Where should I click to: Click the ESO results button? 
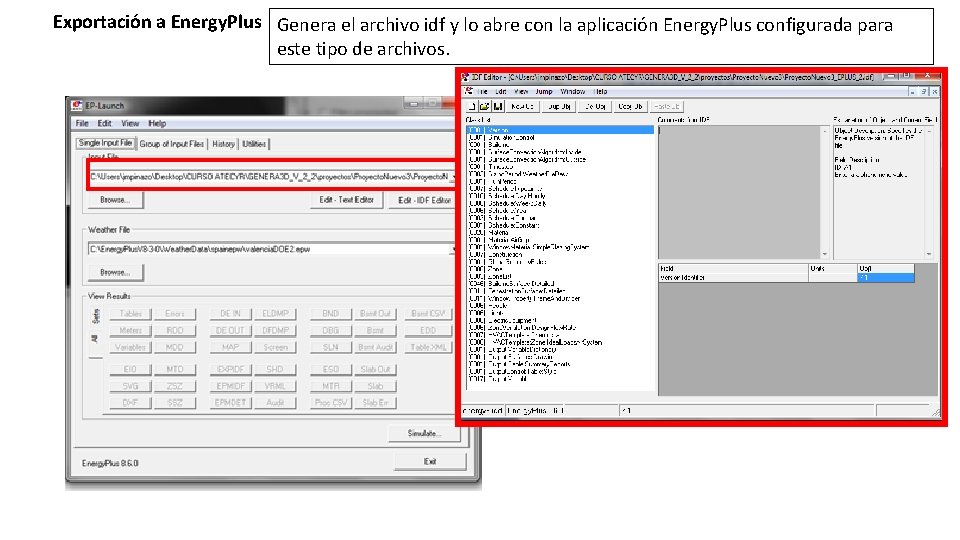331,369
